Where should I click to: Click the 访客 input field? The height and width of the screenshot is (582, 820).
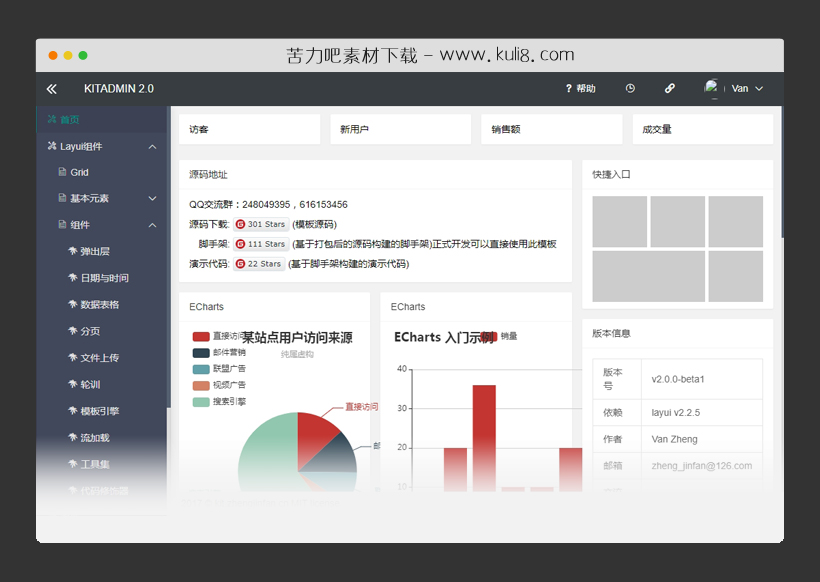pos(248,129)
